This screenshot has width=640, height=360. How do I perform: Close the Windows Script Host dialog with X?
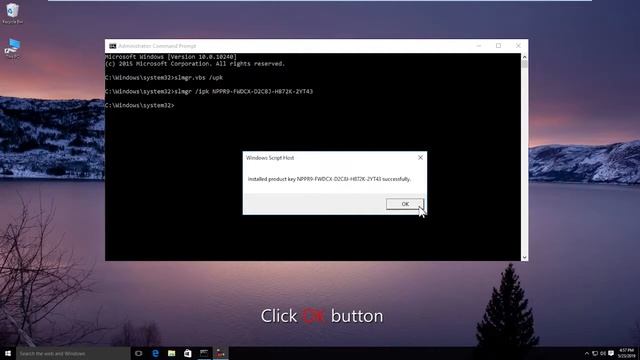tap(420, 158)
